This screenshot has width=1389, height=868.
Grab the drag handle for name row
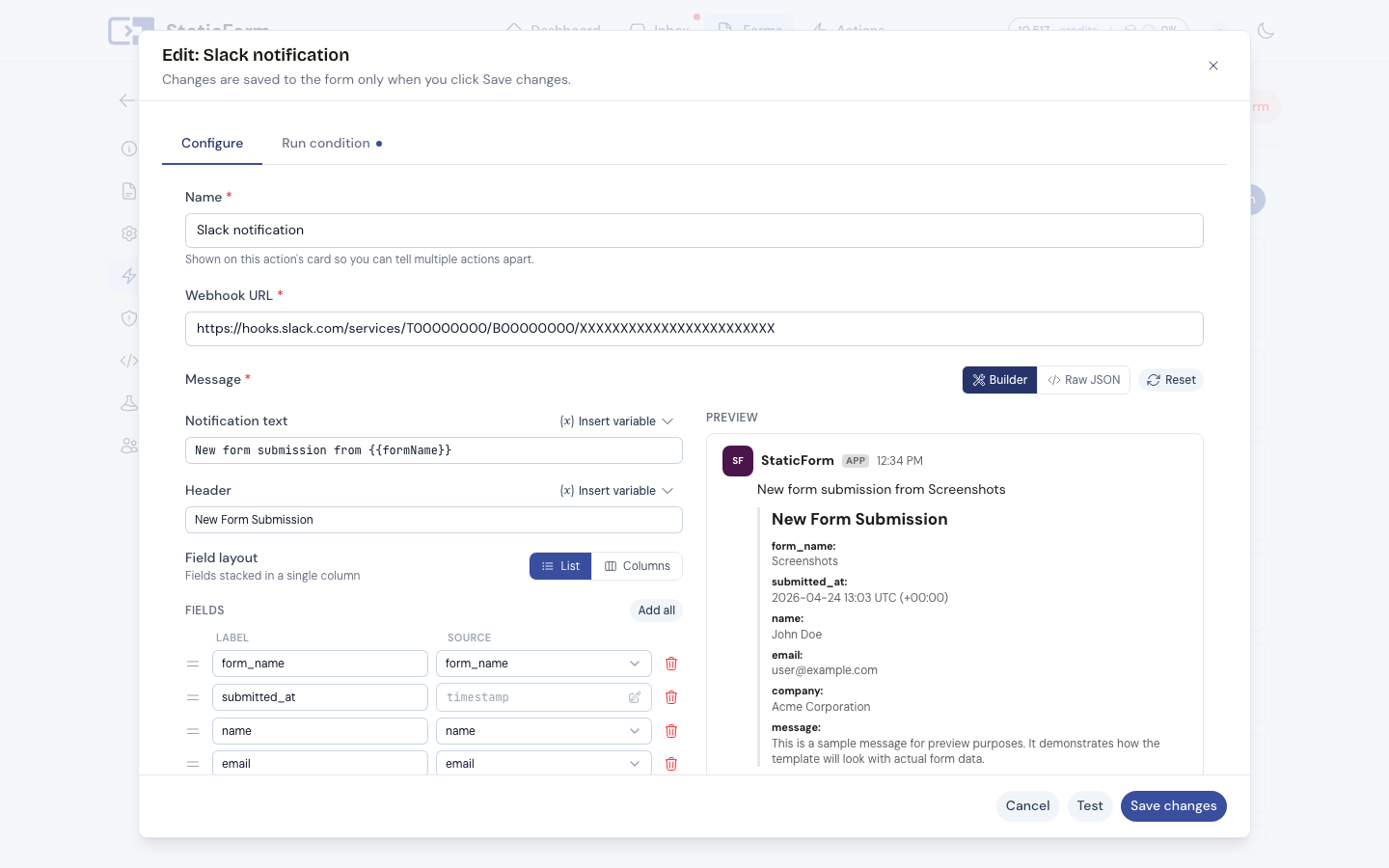(193, 731)
